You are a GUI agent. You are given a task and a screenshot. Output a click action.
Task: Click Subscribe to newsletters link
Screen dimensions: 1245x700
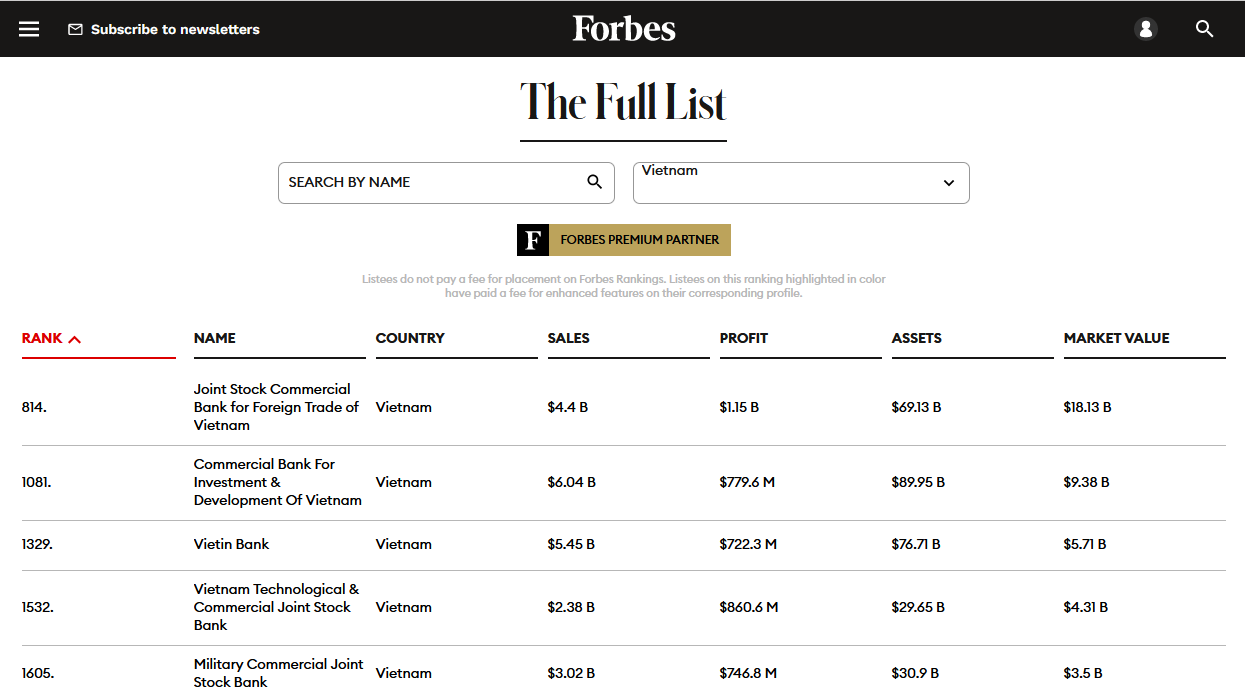175,30
